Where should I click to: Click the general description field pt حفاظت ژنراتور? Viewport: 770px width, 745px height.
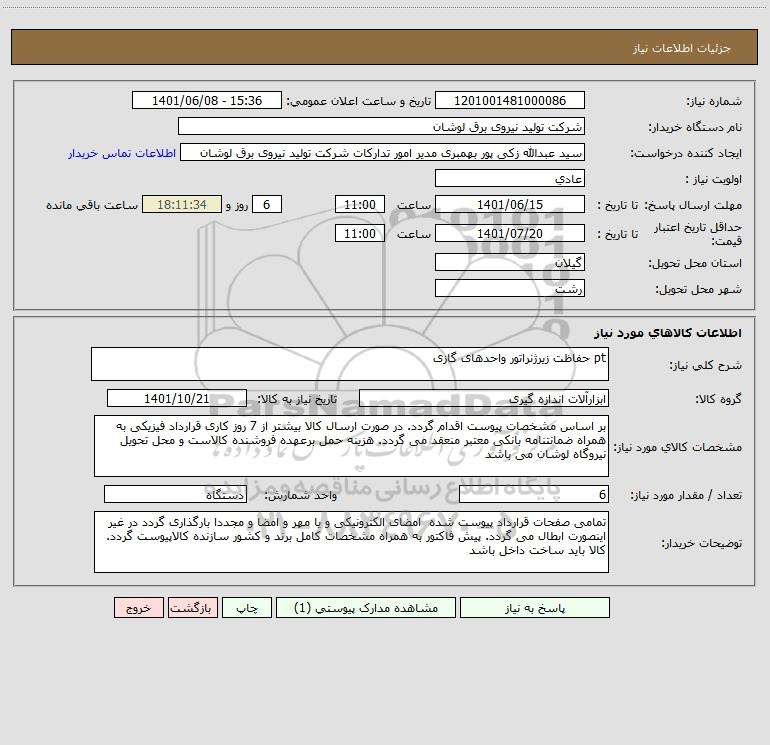pyautogui.click(x=350, y=364)
